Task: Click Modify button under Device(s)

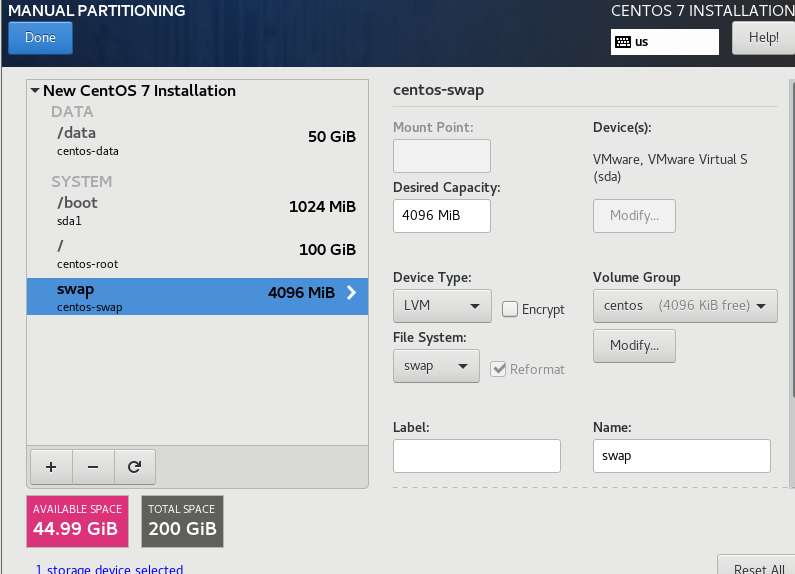Action: 634,216
